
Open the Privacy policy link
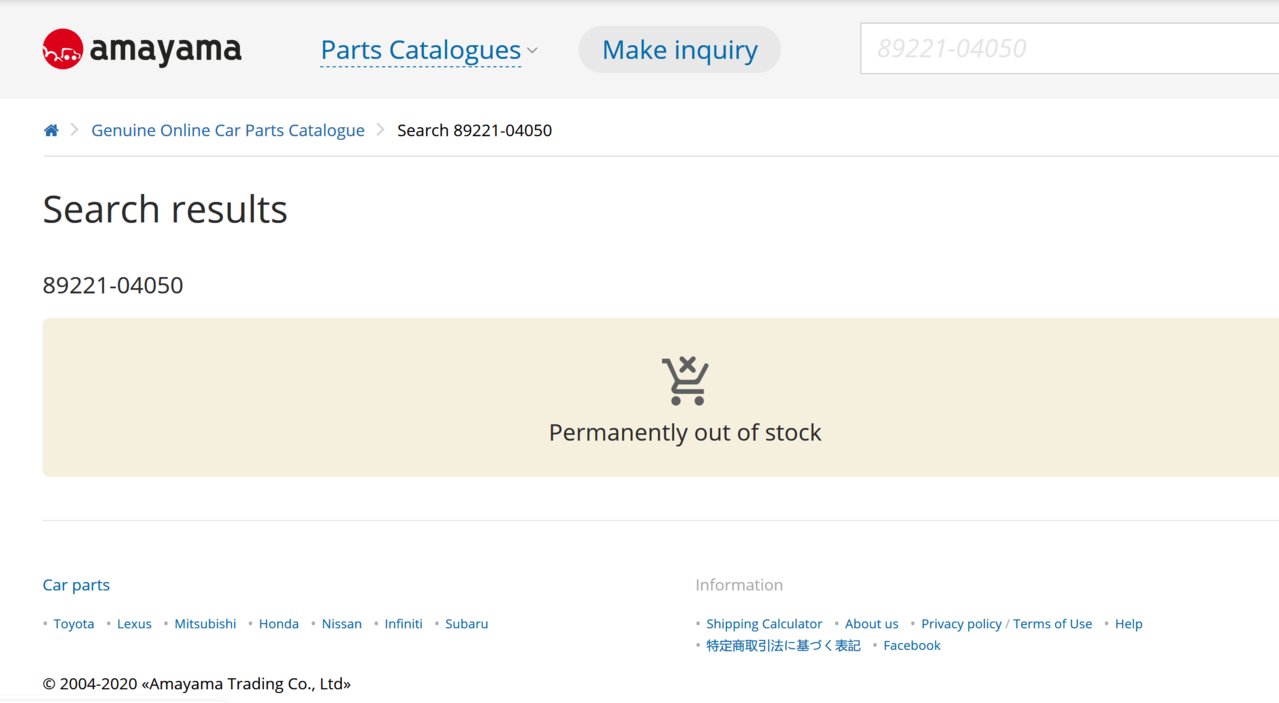pyautogui.click(x=961, y=624)
